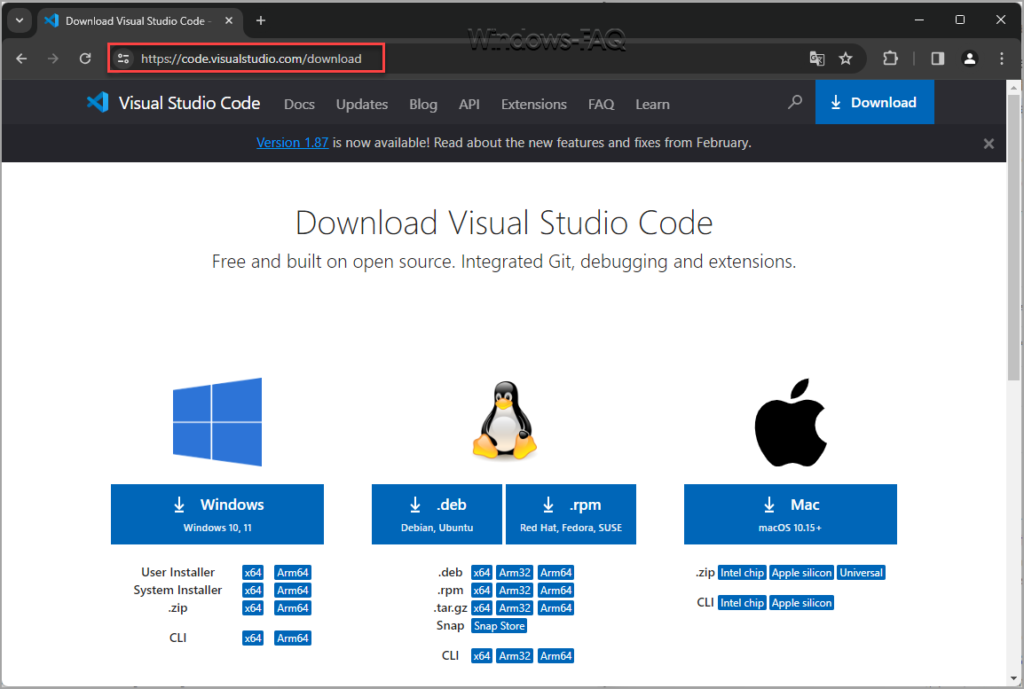Download Linux .deb x64 package

click(x=481, y=573)
